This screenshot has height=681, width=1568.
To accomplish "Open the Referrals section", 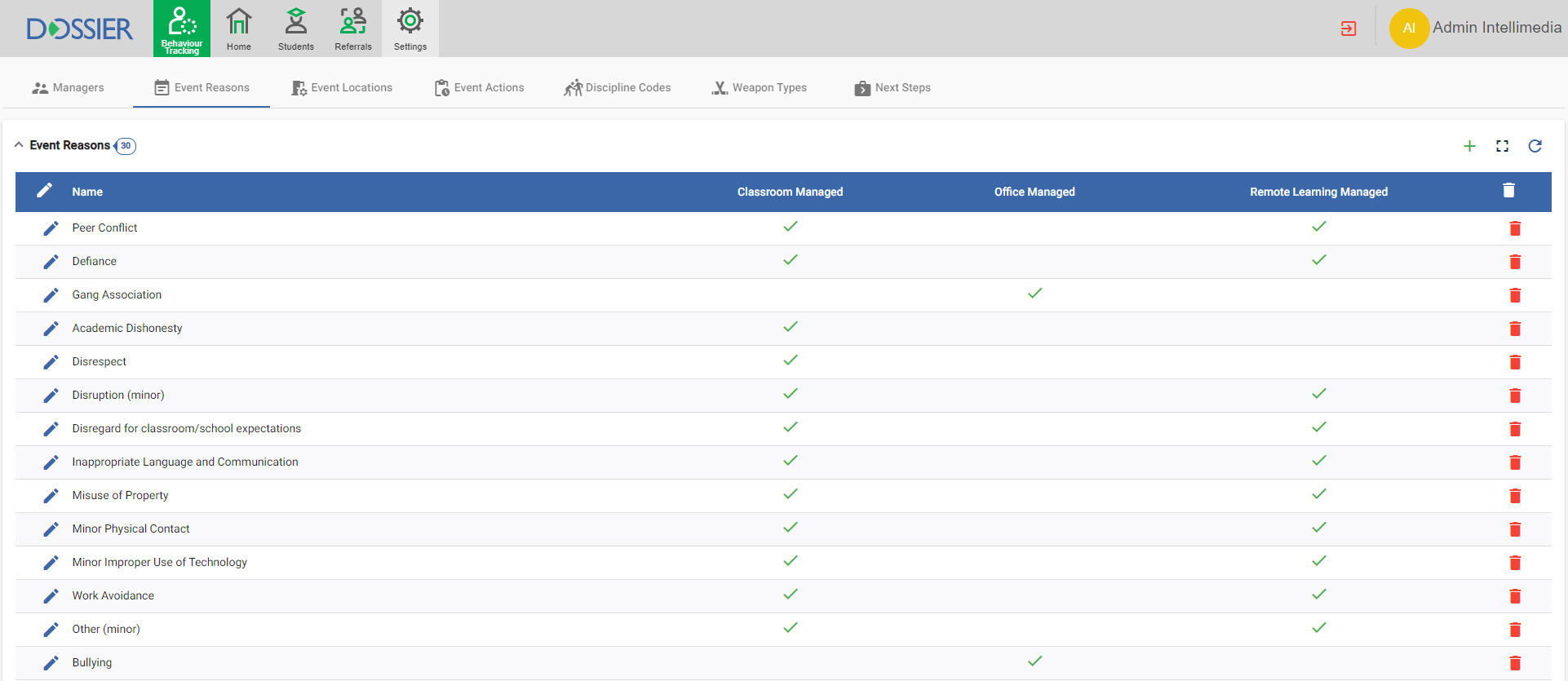I will 352,29.
